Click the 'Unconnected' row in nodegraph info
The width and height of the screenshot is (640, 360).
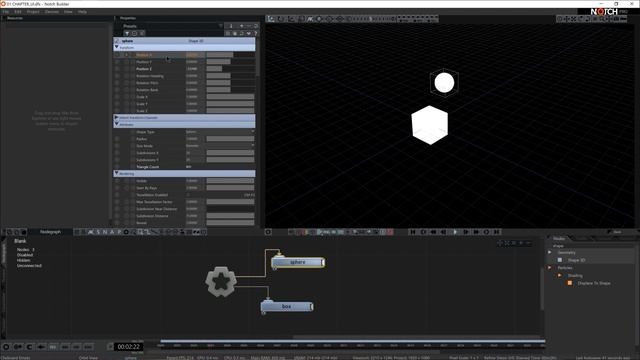pos(29,265)
